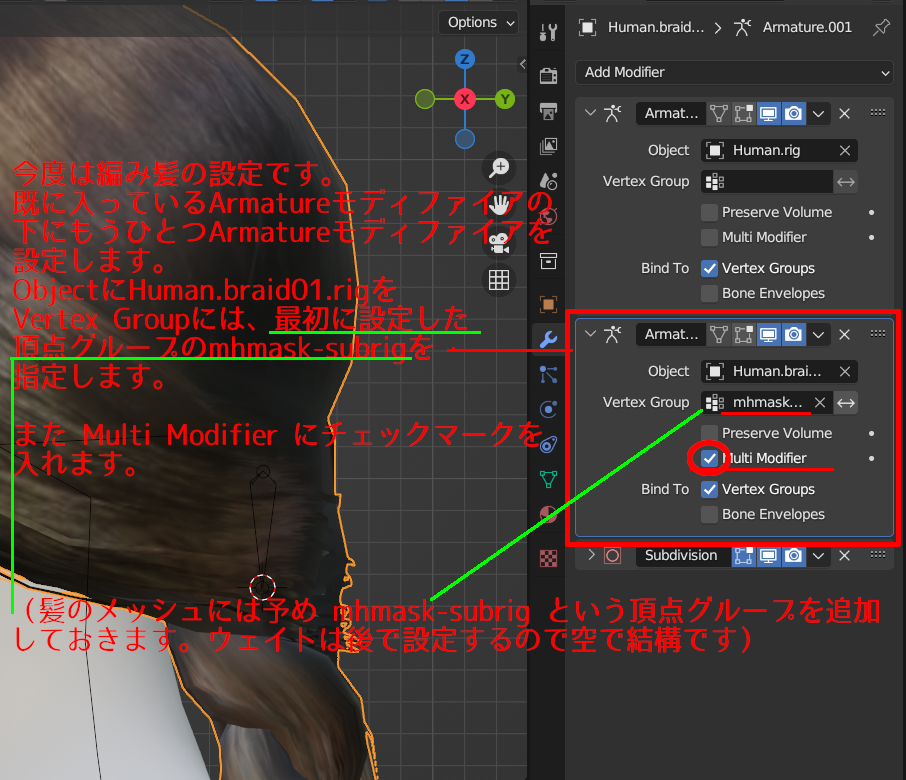Click the walk navigation hand icon in the viewport

pyautogui.click(x=500, y=204)
